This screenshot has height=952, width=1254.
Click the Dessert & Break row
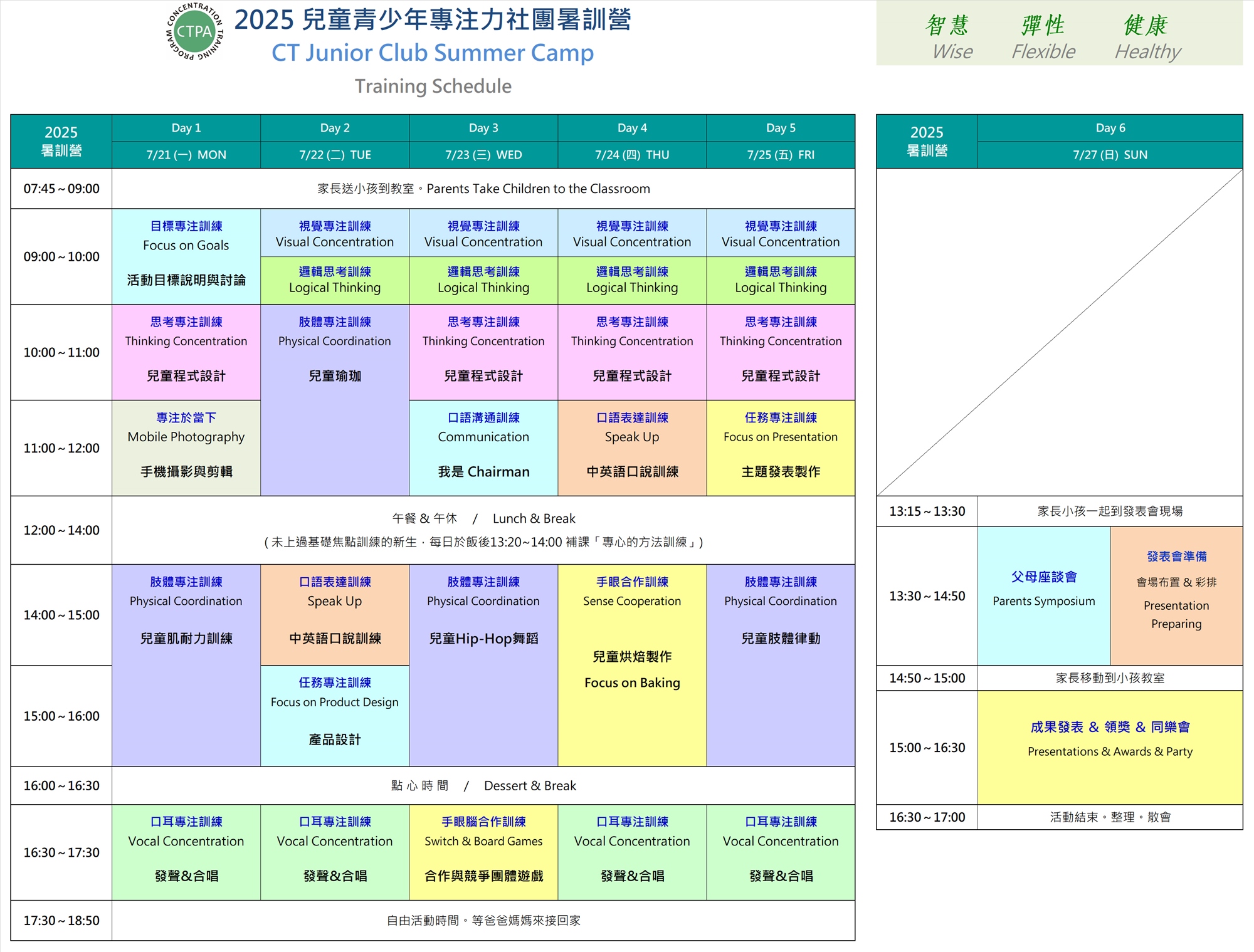[483, 785]
